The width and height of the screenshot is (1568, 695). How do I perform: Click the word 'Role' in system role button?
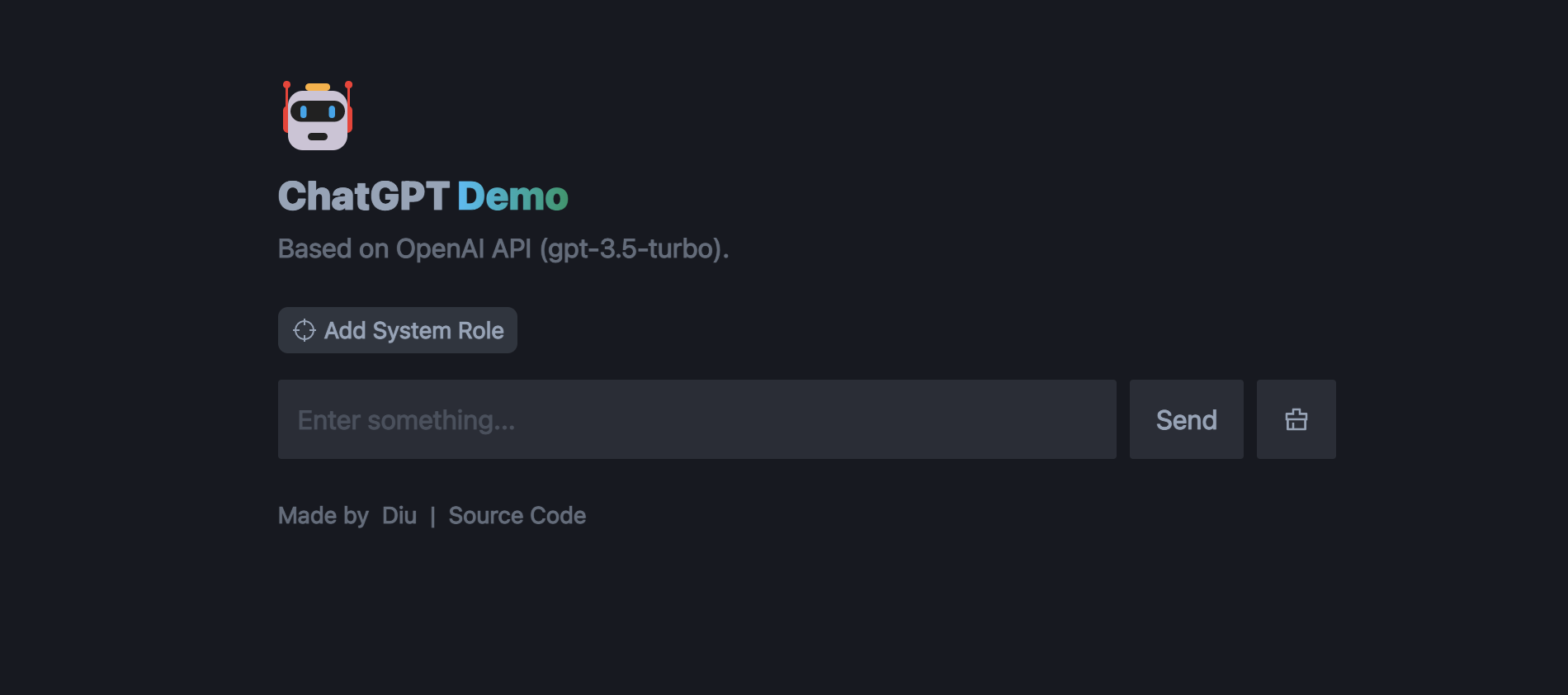click(x=481, y=330)
